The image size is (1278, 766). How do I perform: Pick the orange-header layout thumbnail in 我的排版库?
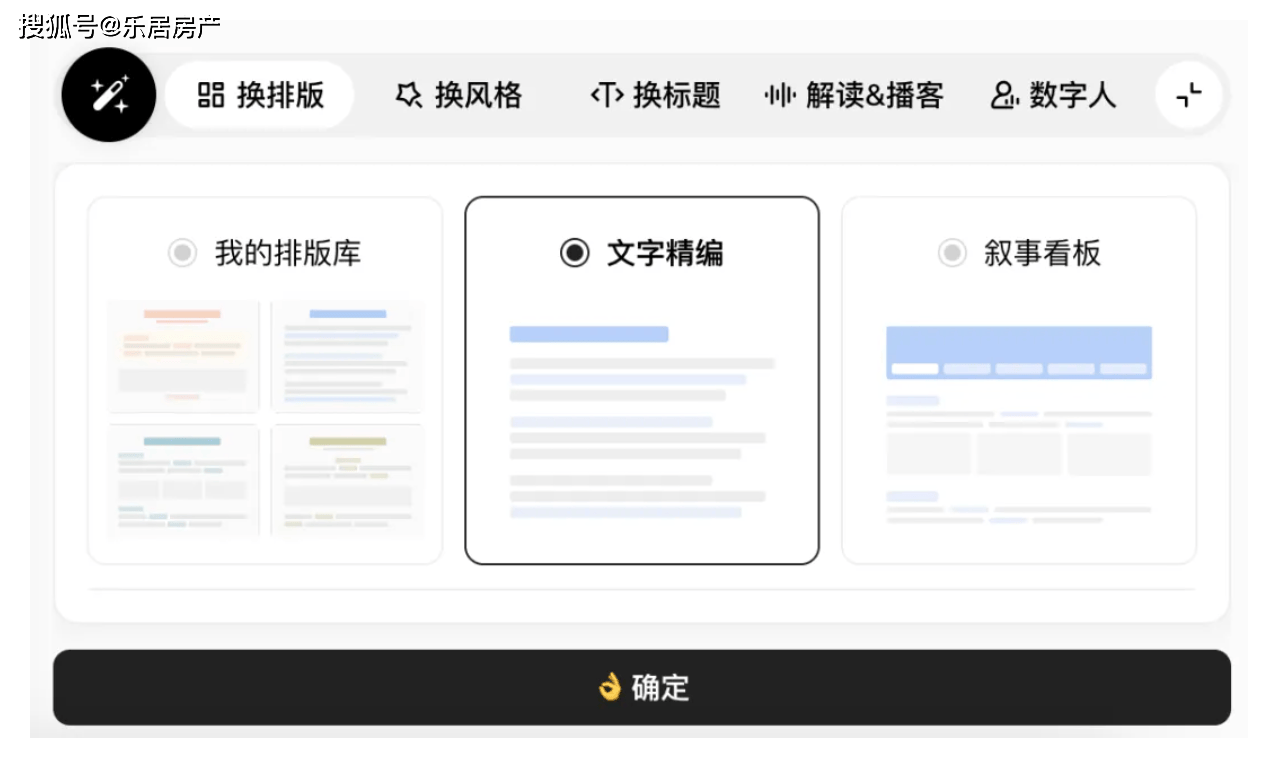[x=183, y=356]
